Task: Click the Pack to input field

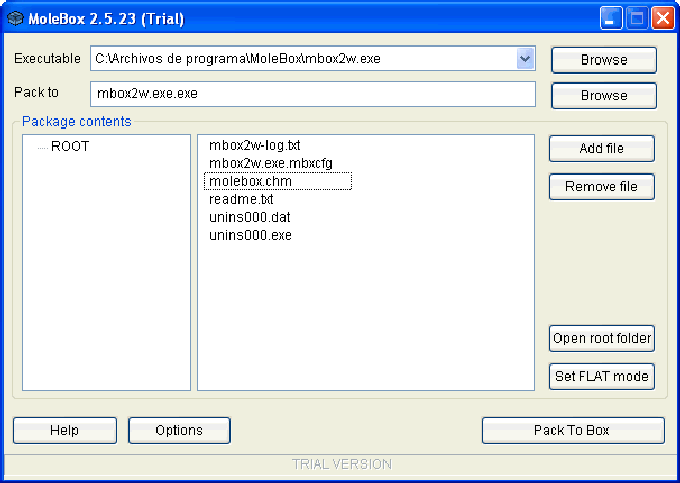Action: click(313, 94)
